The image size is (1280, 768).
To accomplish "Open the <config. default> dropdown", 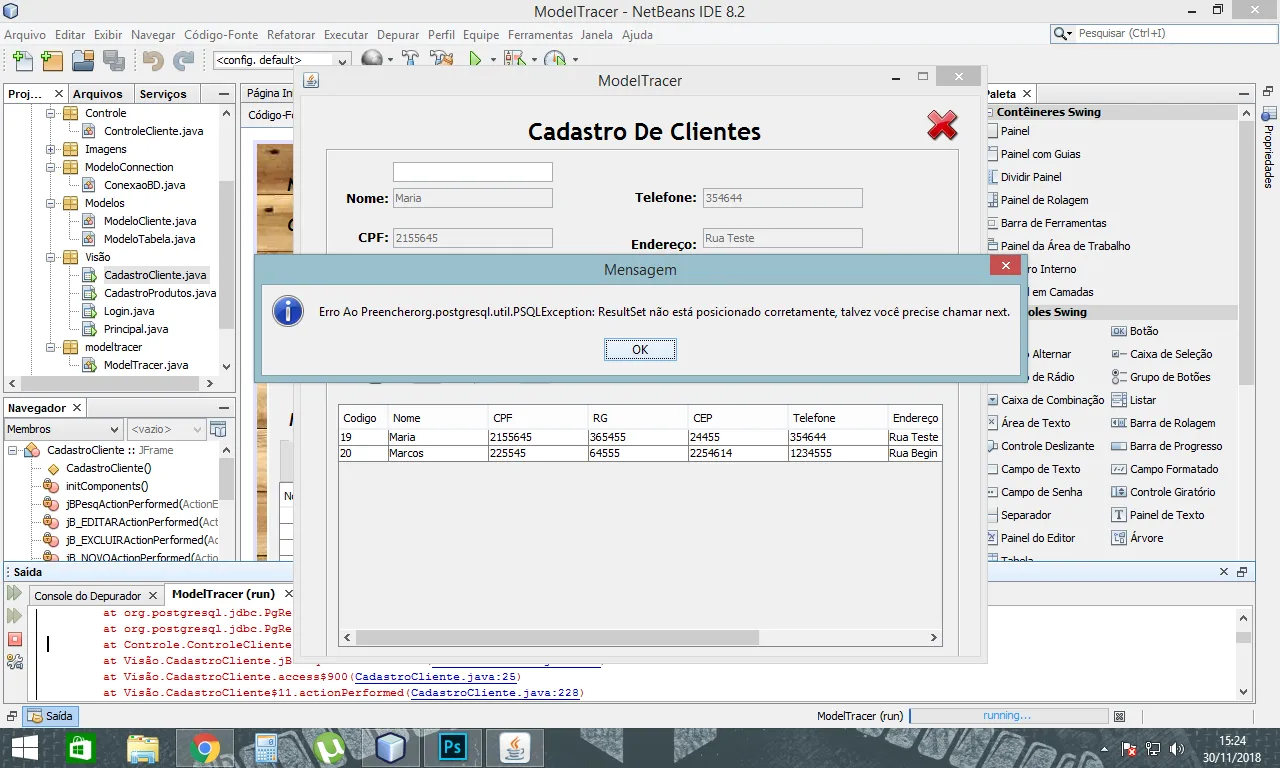I will tap(281, 60).
